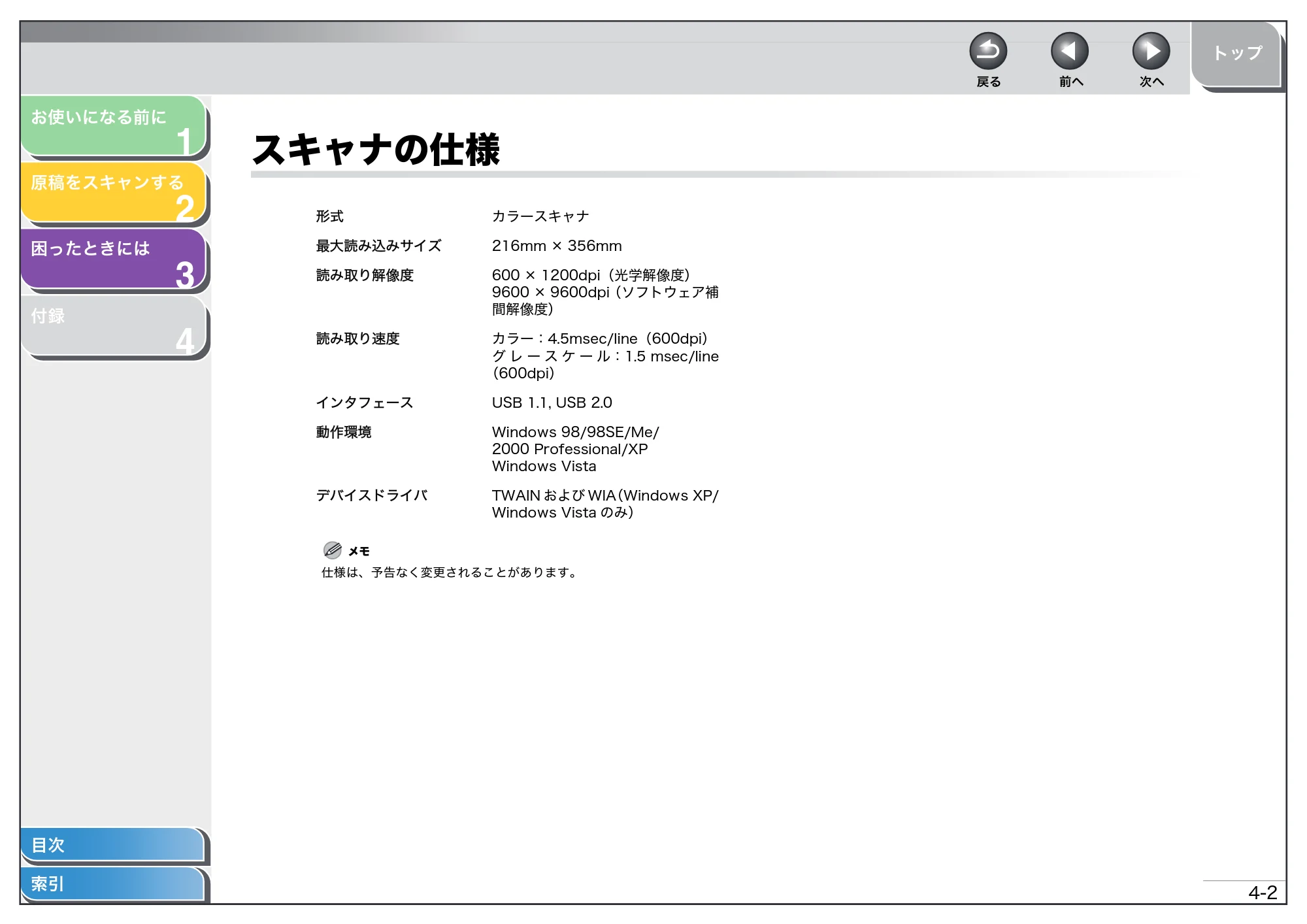Screen dimensions: 1307x924
Task: Click the number 2 on yellow chapter tab
Action: coord(185,208)
